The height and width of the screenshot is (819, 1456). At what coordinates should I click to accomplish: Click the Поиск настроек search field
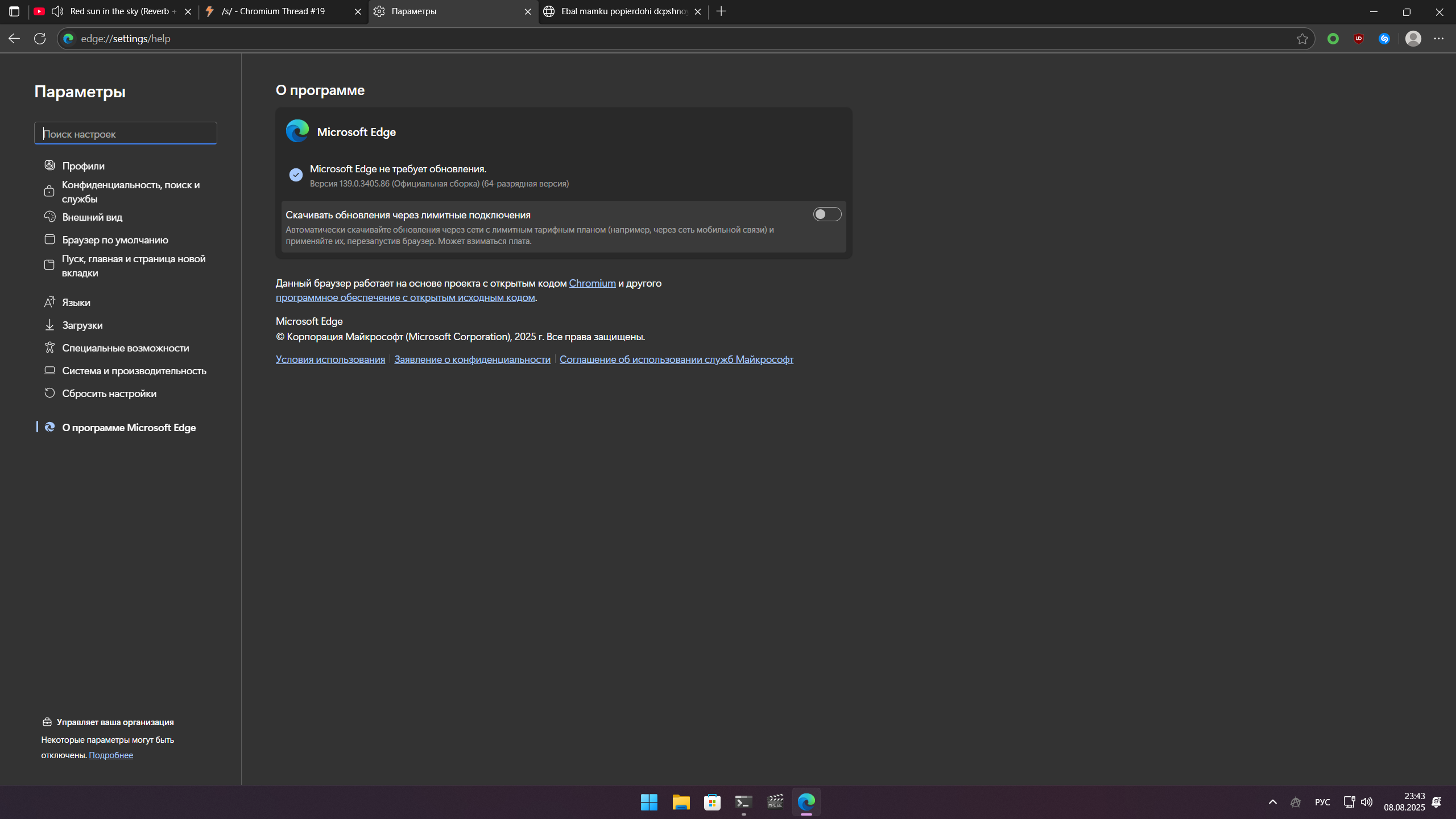[126, 134]
